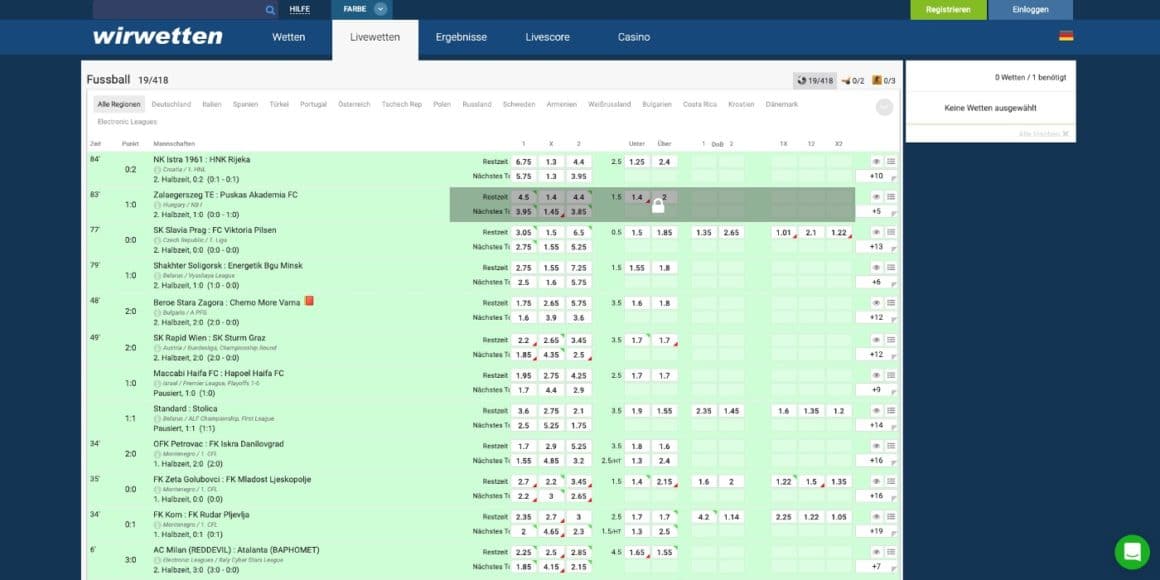The height and width of the screenshot is (580, 1160).
Task: Select the Livewetten tab
Action: click(x=375, y=38)
